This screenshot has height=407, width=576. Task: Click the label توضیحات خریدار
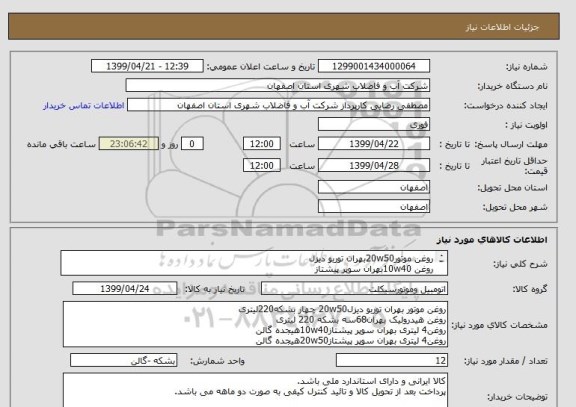(517, 397)
